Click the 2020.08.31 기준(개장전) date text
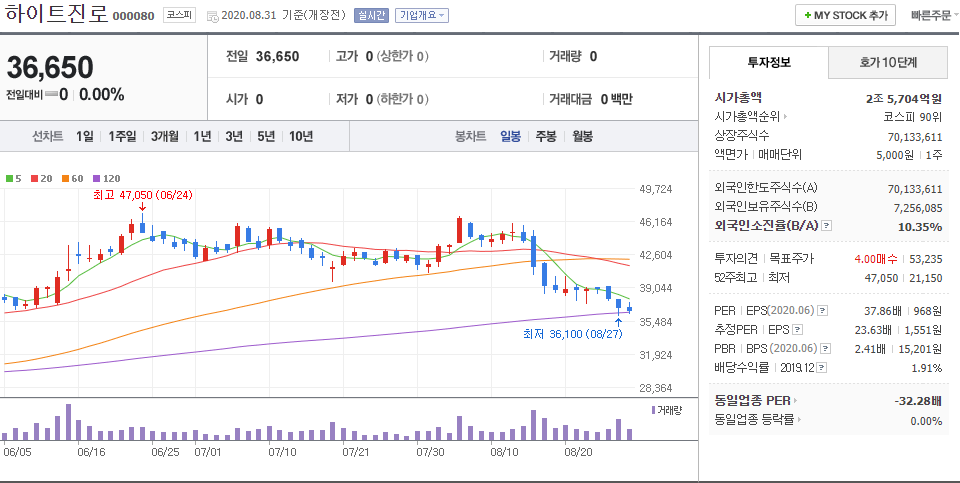This screenshot has width=960, height=483. click(283, 16)
